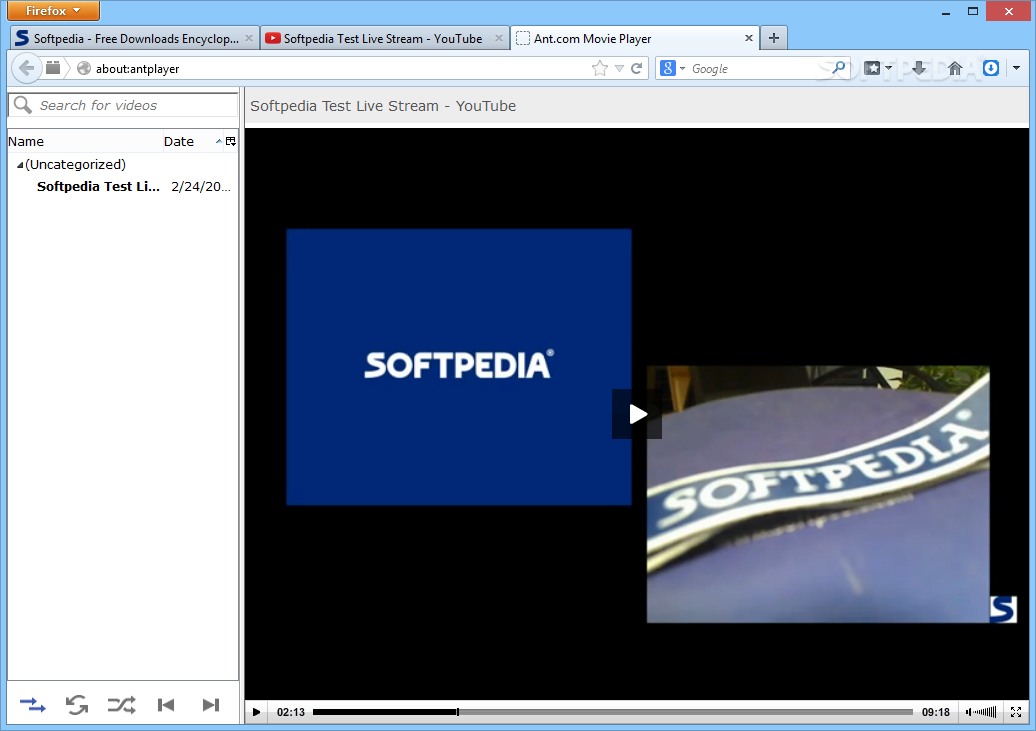The image size is (1036, 731).
Task: Go back to previous page
Action: 26,68
